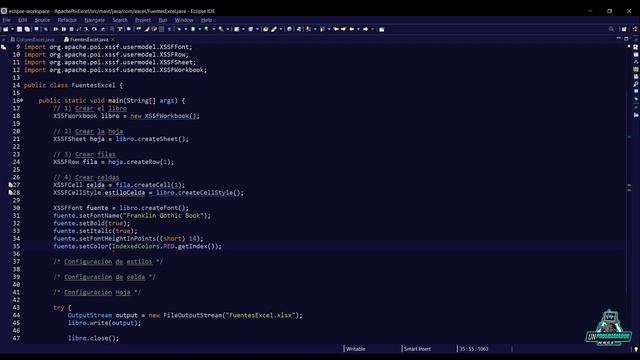640x360 pixels.
Task: Toggle Skip All Breakpoints icon
Action: (46, 29)
